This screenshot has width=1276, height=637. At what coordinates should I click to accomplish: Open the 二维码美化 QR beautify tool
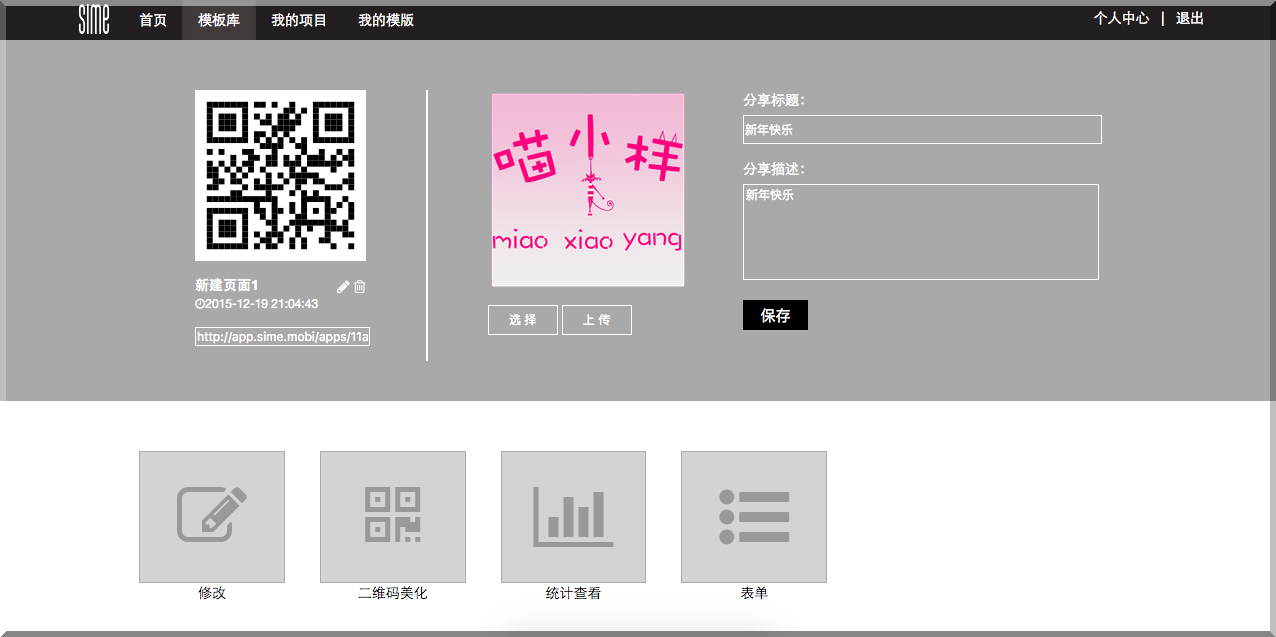coord(392,516)
